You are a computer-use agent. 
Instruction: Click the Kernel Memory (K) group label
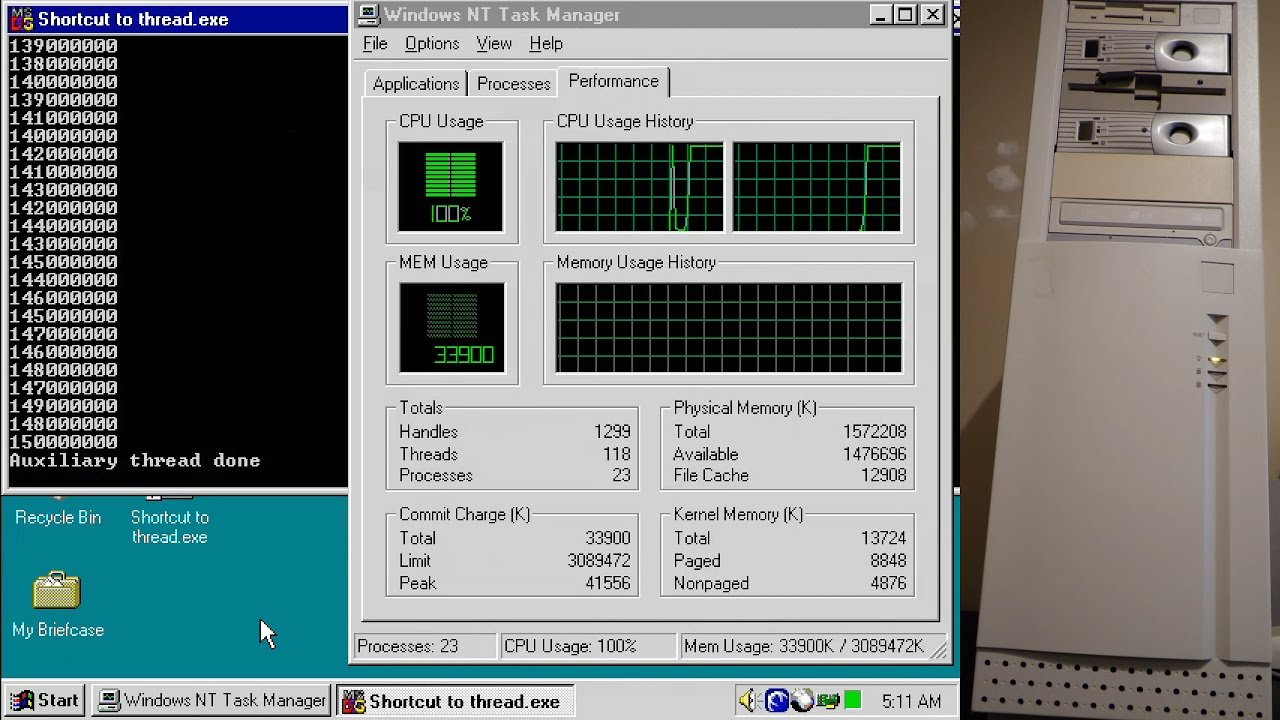pyautogui.click(x=738, y=514)
